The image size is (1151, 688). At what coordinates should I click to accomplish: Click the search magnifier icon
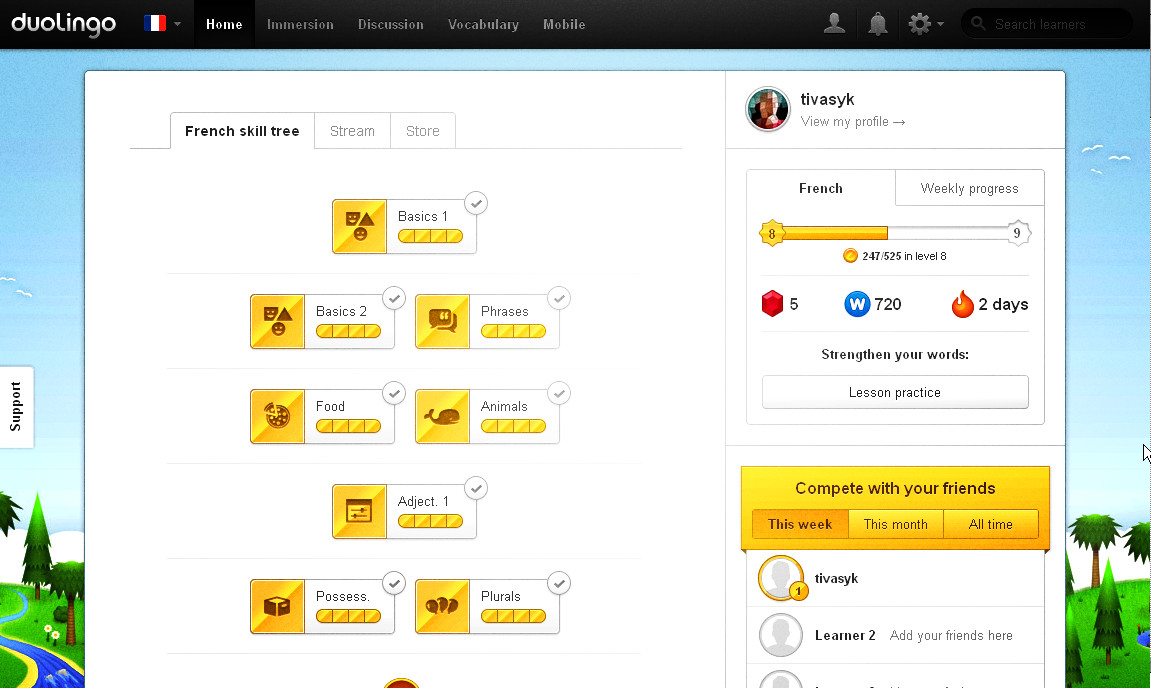coord(978,23)
